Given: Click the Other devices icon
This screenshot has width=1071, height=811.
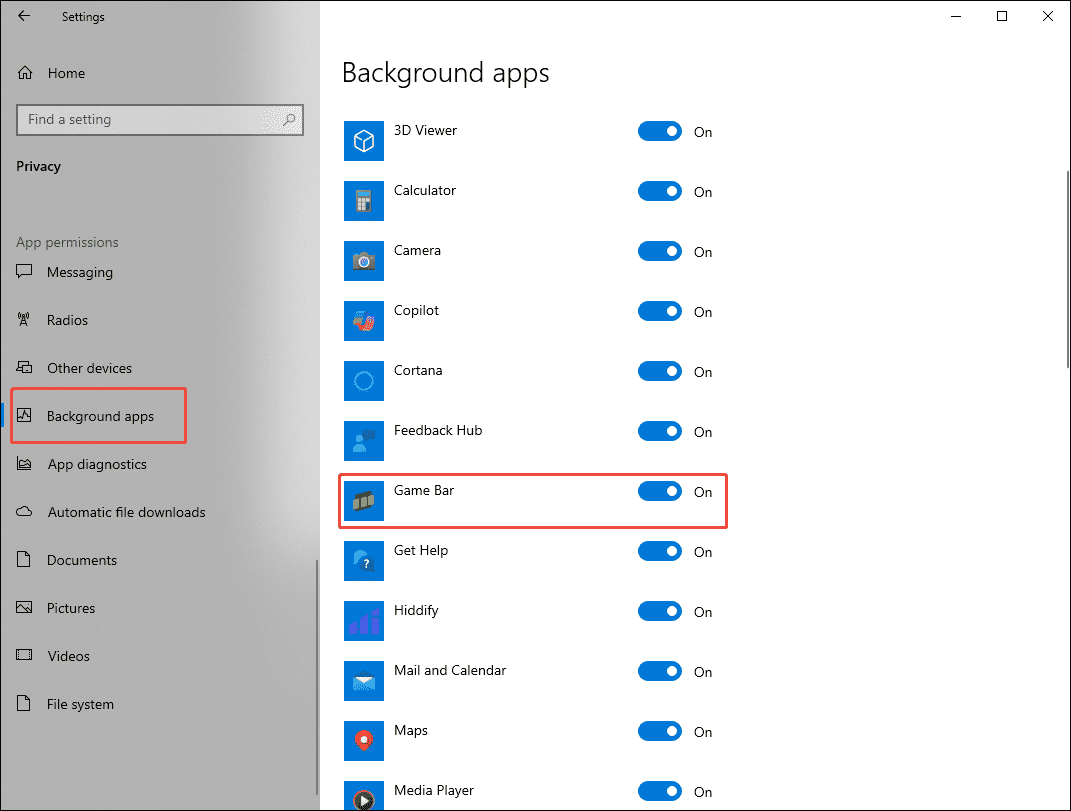Looking at the screenshot, I should click(x=24, y=368).
